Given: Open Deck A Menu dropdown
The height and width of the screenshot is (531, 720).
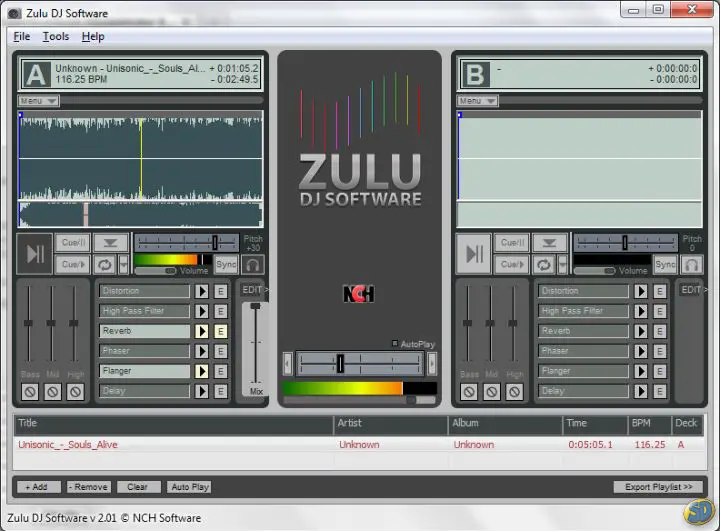Looking at the screenshot, I should tap(38, 101).
